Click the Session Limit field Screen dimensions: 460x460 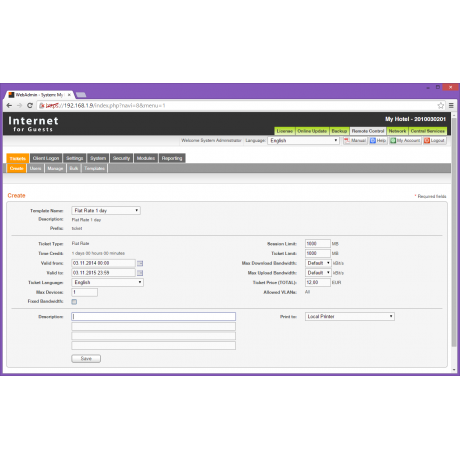click(x=318, y=244)
